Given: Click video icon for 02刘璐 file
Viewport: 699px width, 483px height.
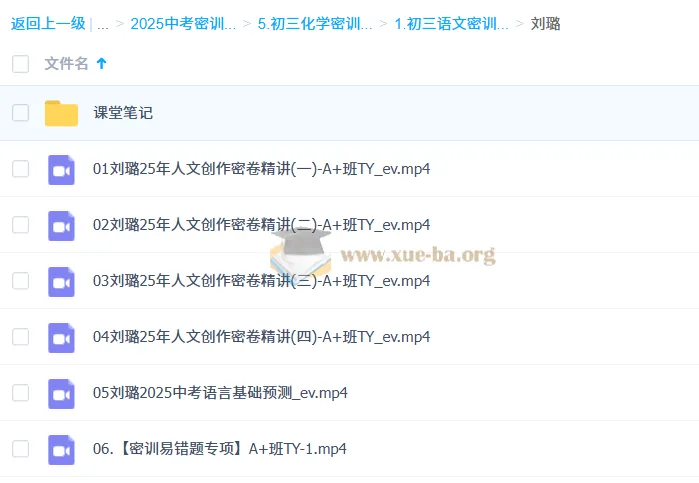Looking at the screenshot, I should (61, 225).
